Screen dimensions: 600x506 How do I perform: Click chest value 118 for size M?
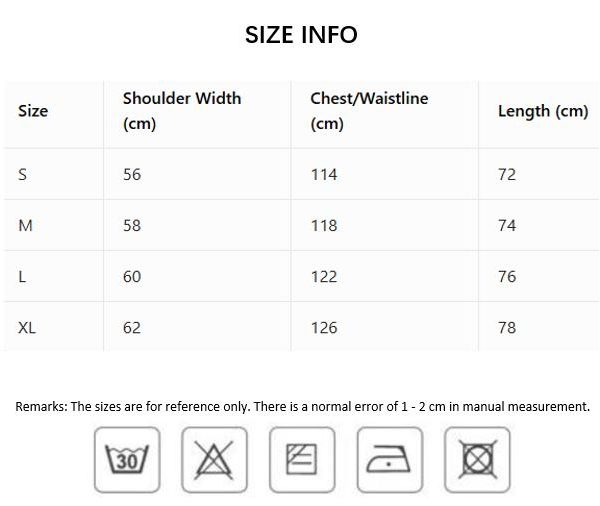324,225
